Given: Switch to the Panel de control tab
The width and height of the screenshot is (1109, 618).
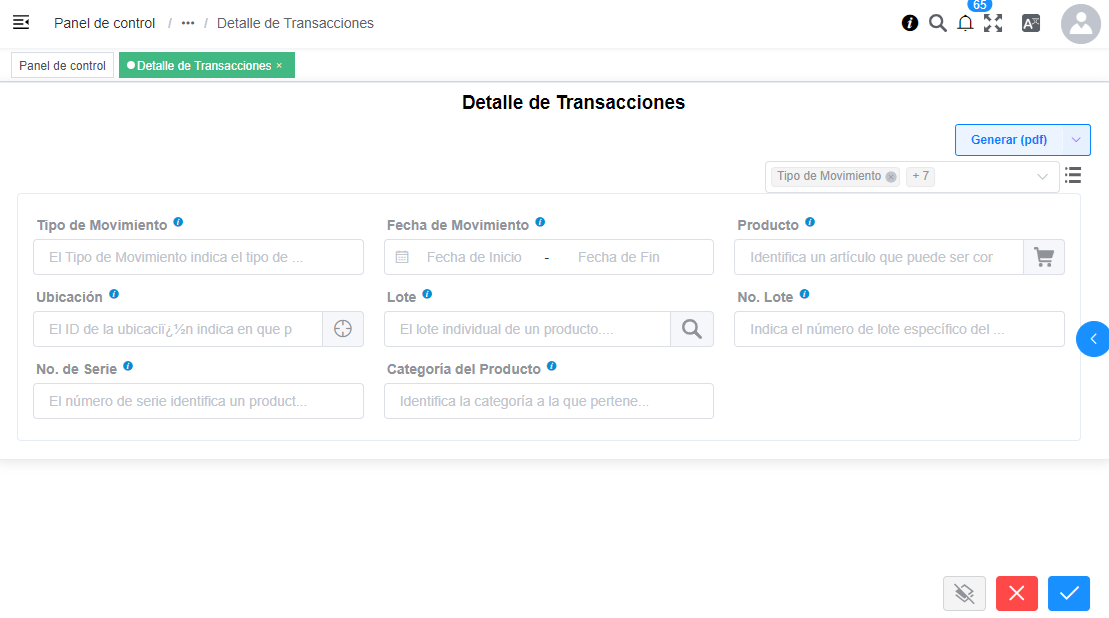Looking at the screenshot, I should [x=62, y=65].
